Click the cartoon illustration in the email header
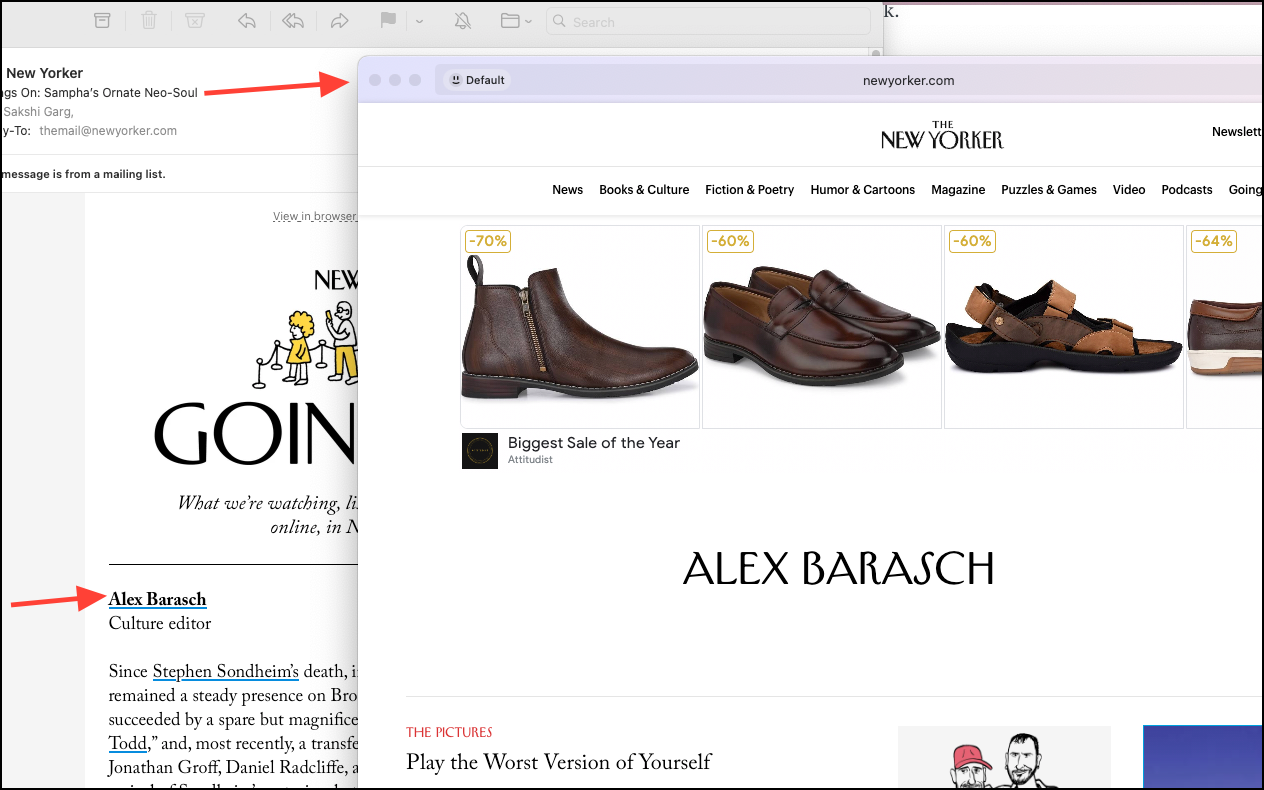This screenshot has width=1264, height=790. click(x=303, y=343)
